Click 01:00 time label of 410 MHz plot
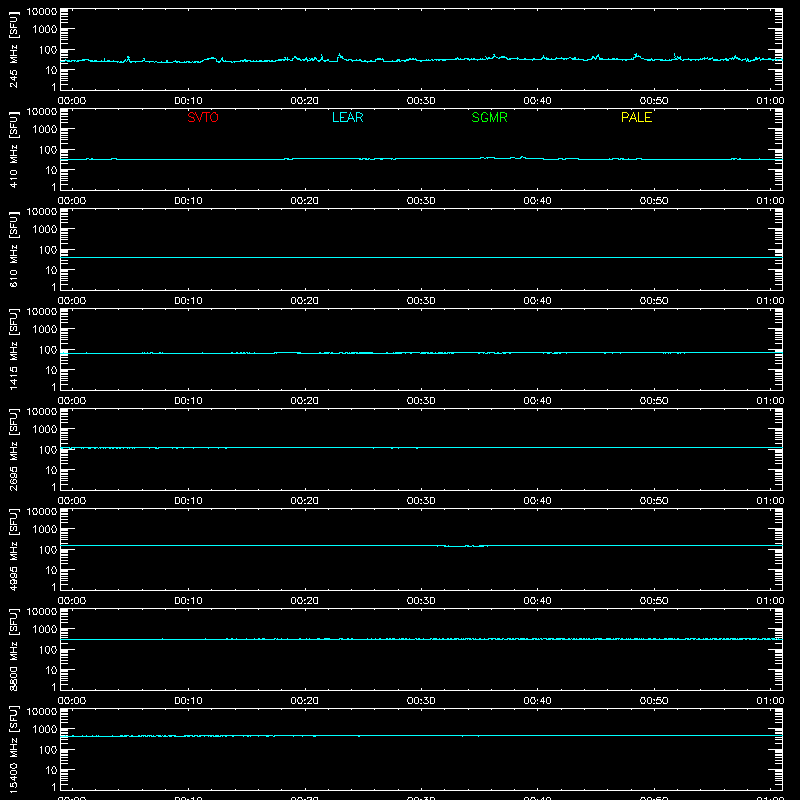This screenshot has width=800, height=800. tap(770, 201)
